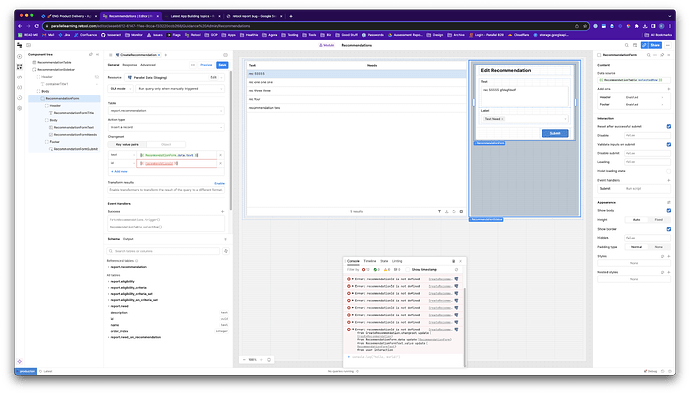Image resolution: width=690 pixels, height=394 pixels.
Task: Open add component plus icon in sidebar
Action: click(19, 56)
